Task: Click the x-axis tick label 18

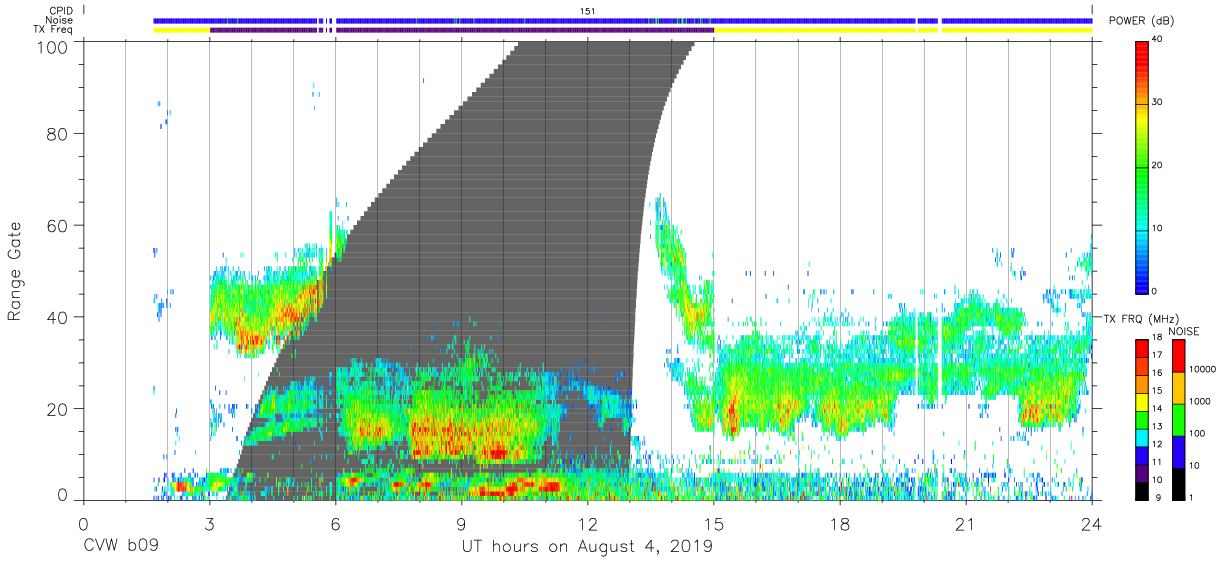Action: pyautogui.click(x=840, y=523)
